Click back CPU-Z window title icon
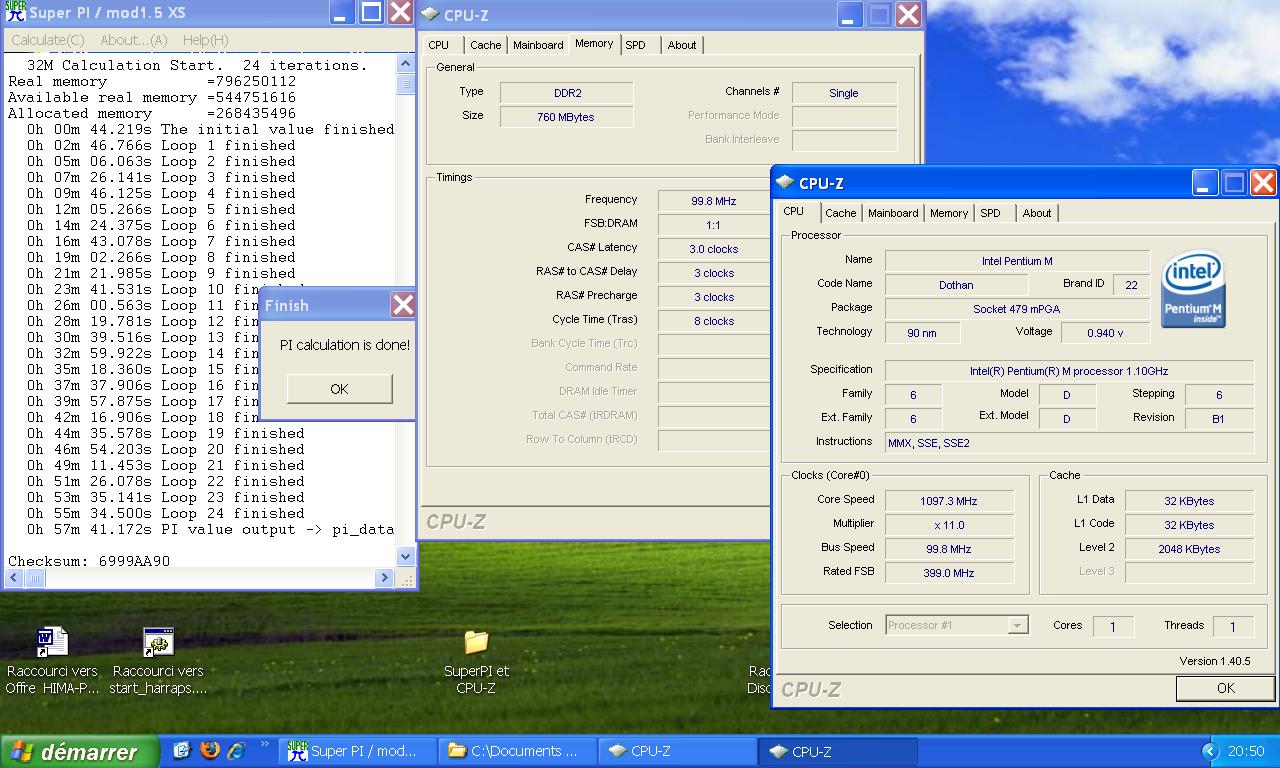 430,14
